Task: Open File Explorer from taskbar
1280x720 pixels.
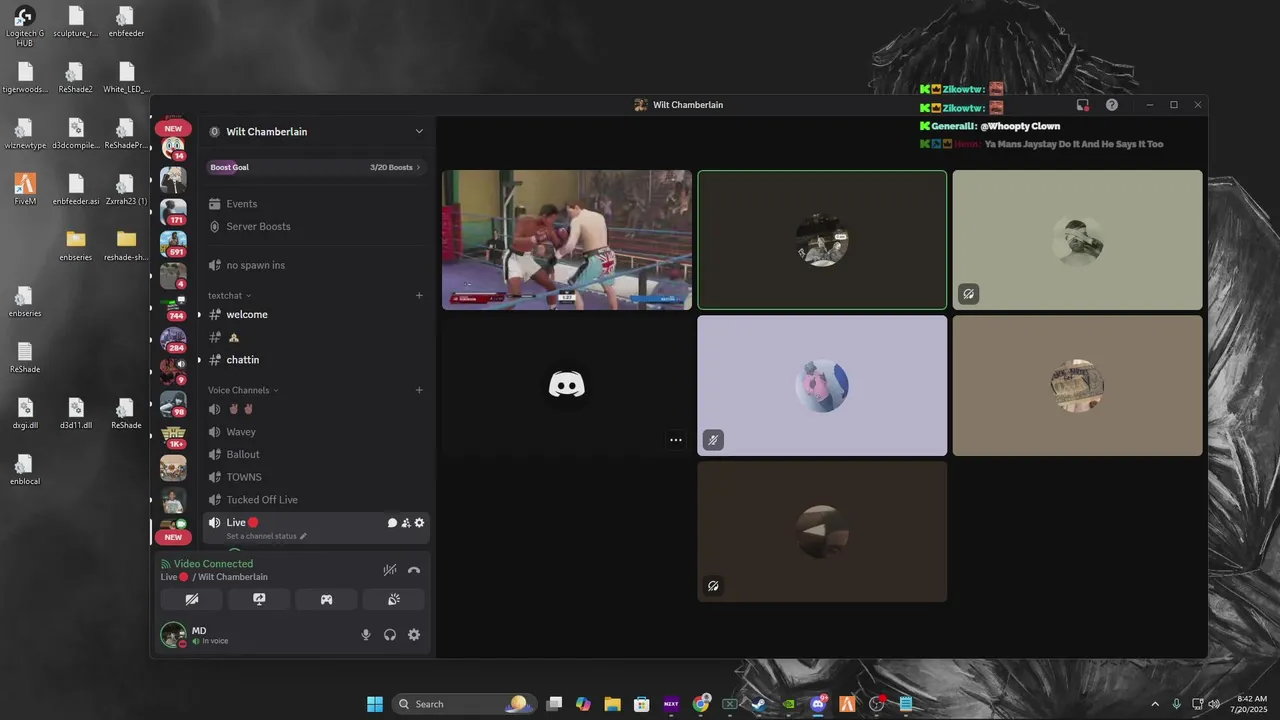Action: click(612, 704)
